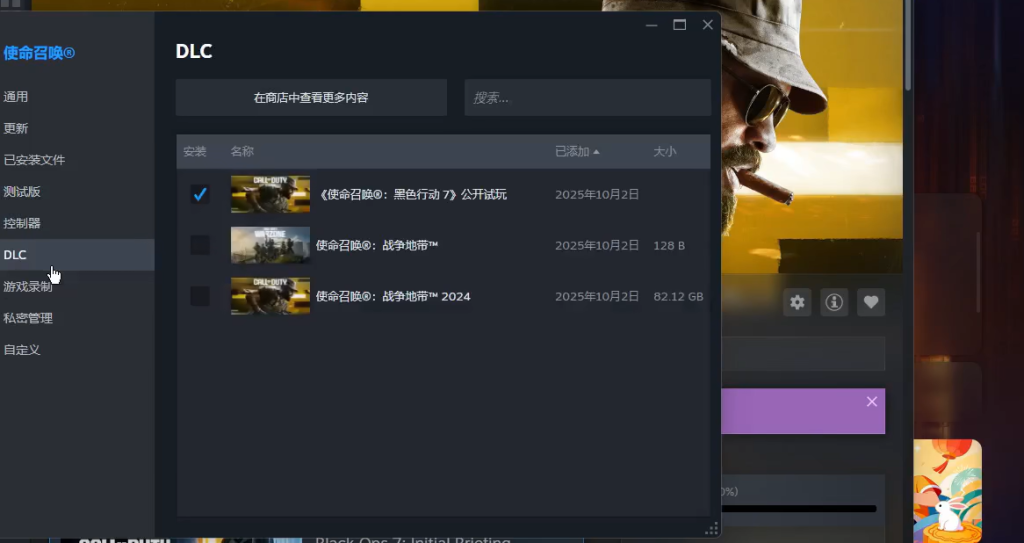Maximize the properties dialog window

click(680, 25)
